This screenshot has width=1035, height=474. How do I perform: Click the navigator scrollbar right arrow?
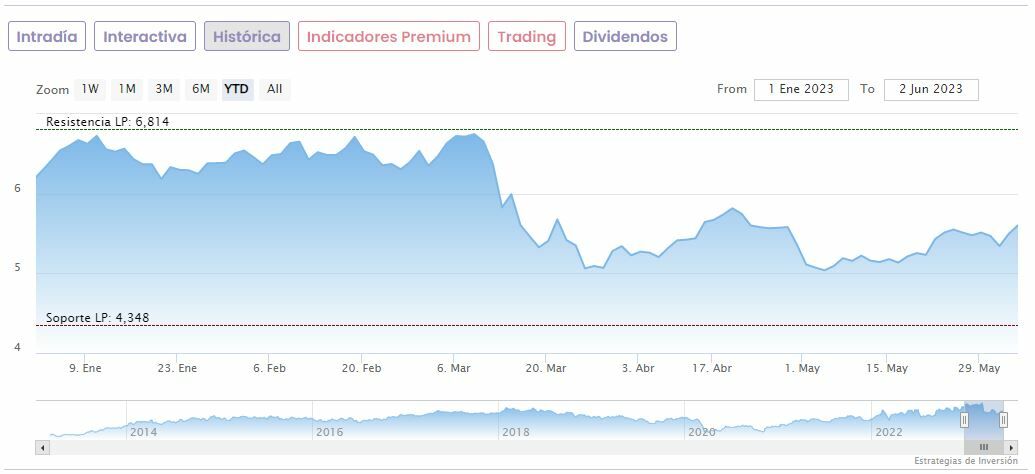coord(1011,448)
